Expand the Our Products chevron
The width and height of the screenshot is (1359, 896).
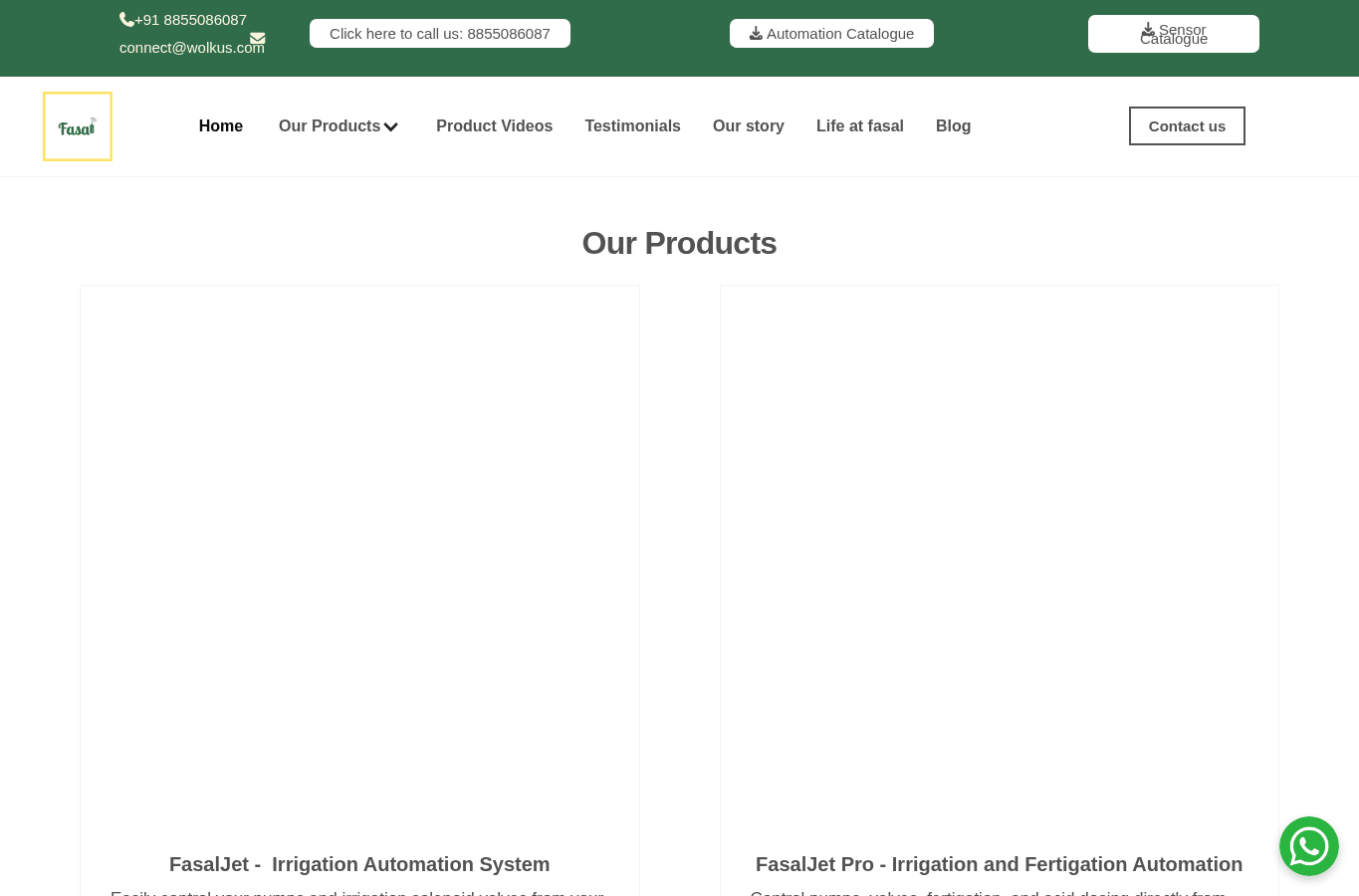click(391, 126)
